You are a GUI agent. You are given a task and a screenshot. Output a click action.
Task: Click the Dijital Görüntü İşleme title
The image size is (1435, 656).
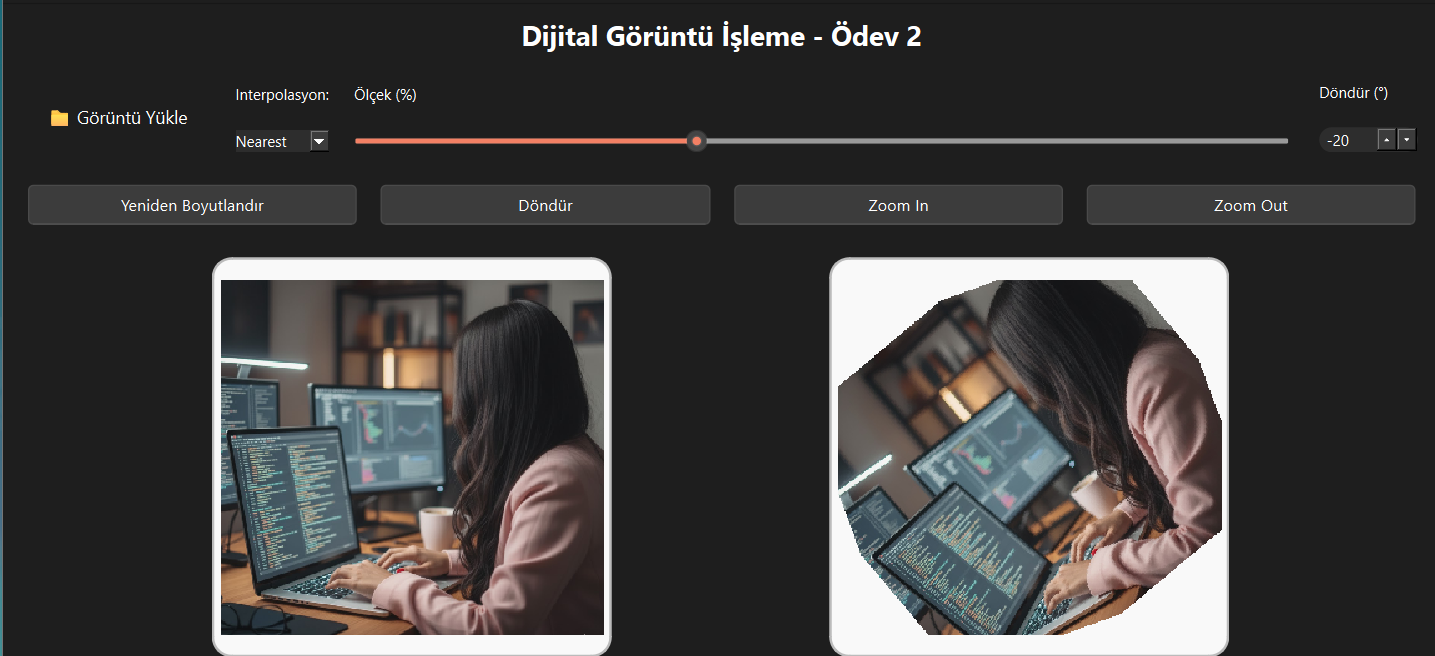[x=722, y=37]
